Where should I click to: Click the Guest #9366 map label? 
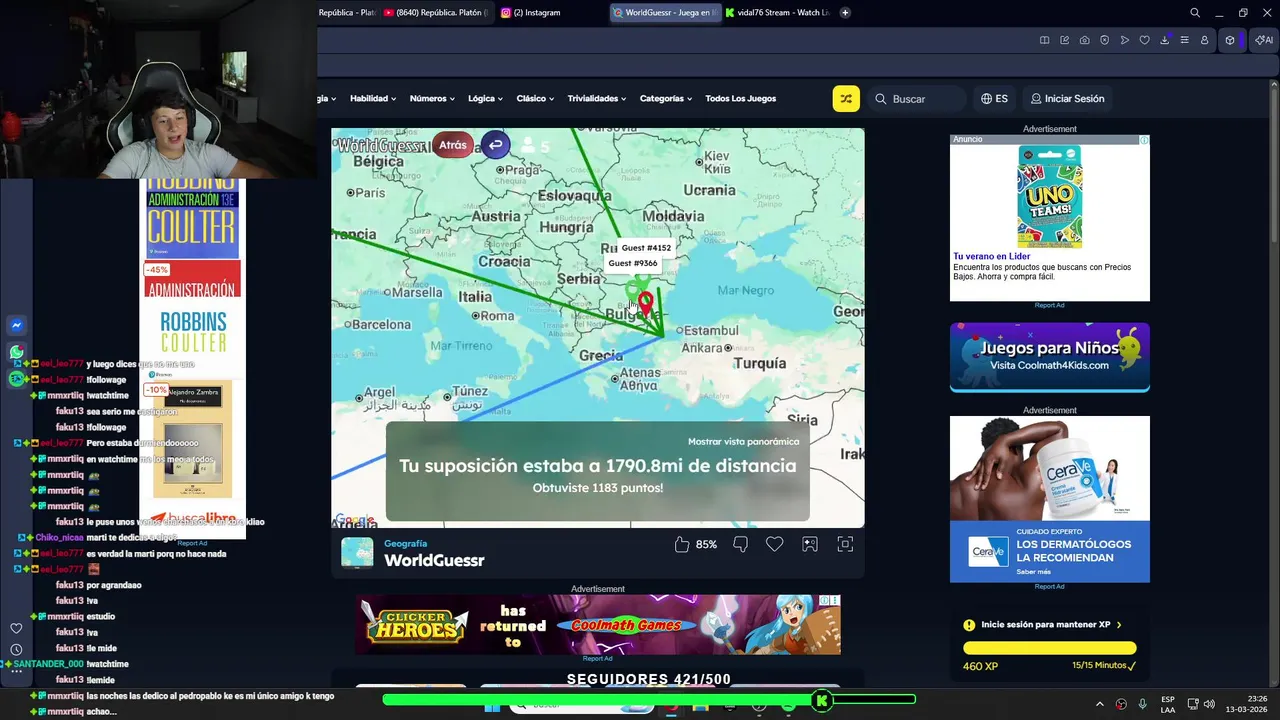click(x=632, y=264)
